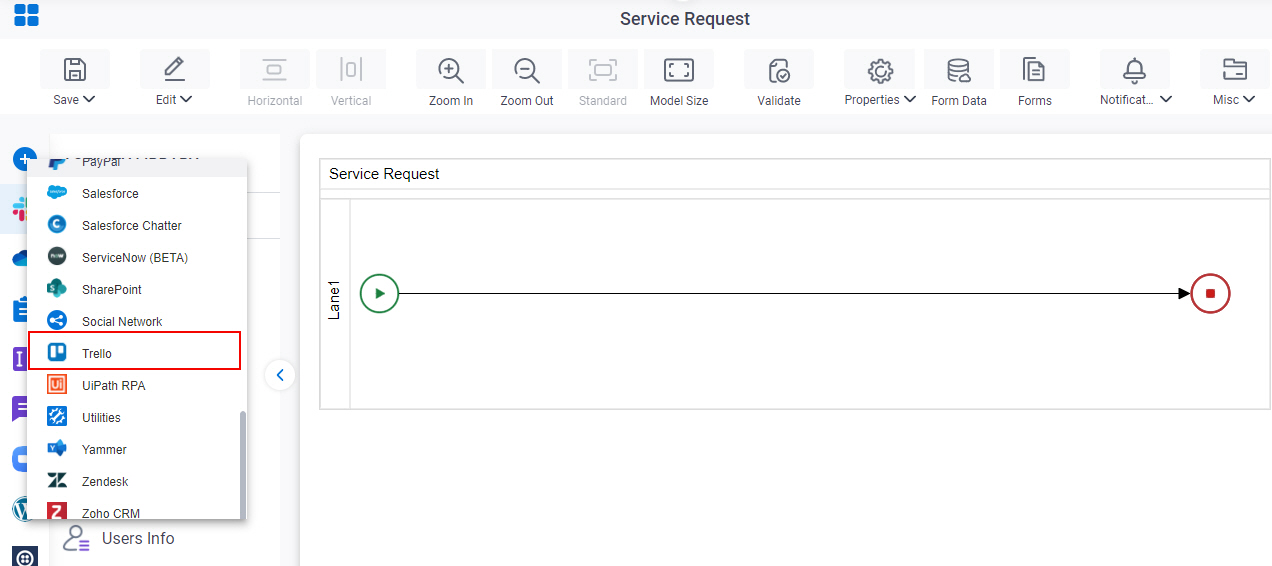
Task: Select the WordPress sidebar icon
Action: [19, 510]
